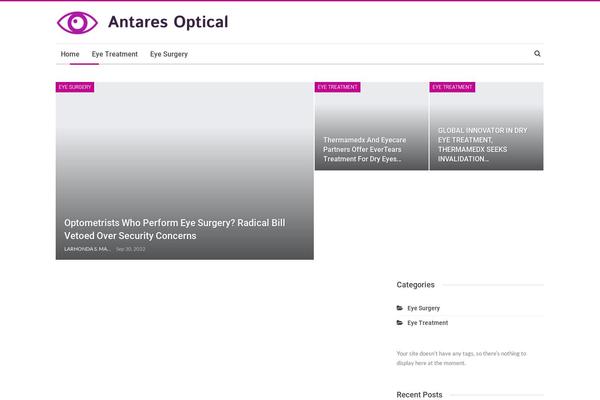Click folder icon beside Eye Surgery category

coord(399,308)
